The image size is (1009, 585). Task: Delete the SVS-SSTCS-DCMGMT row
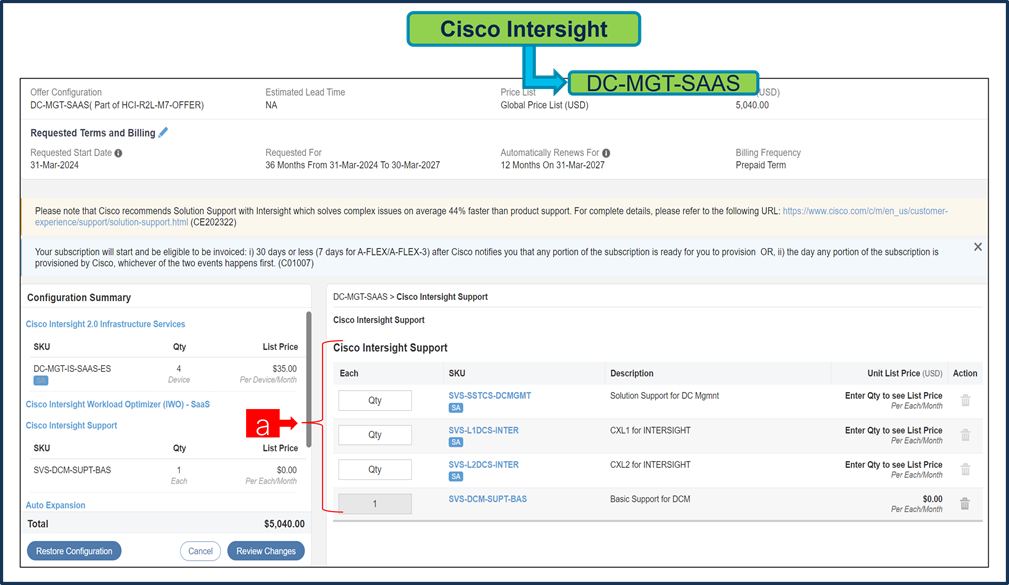point(965,400)
